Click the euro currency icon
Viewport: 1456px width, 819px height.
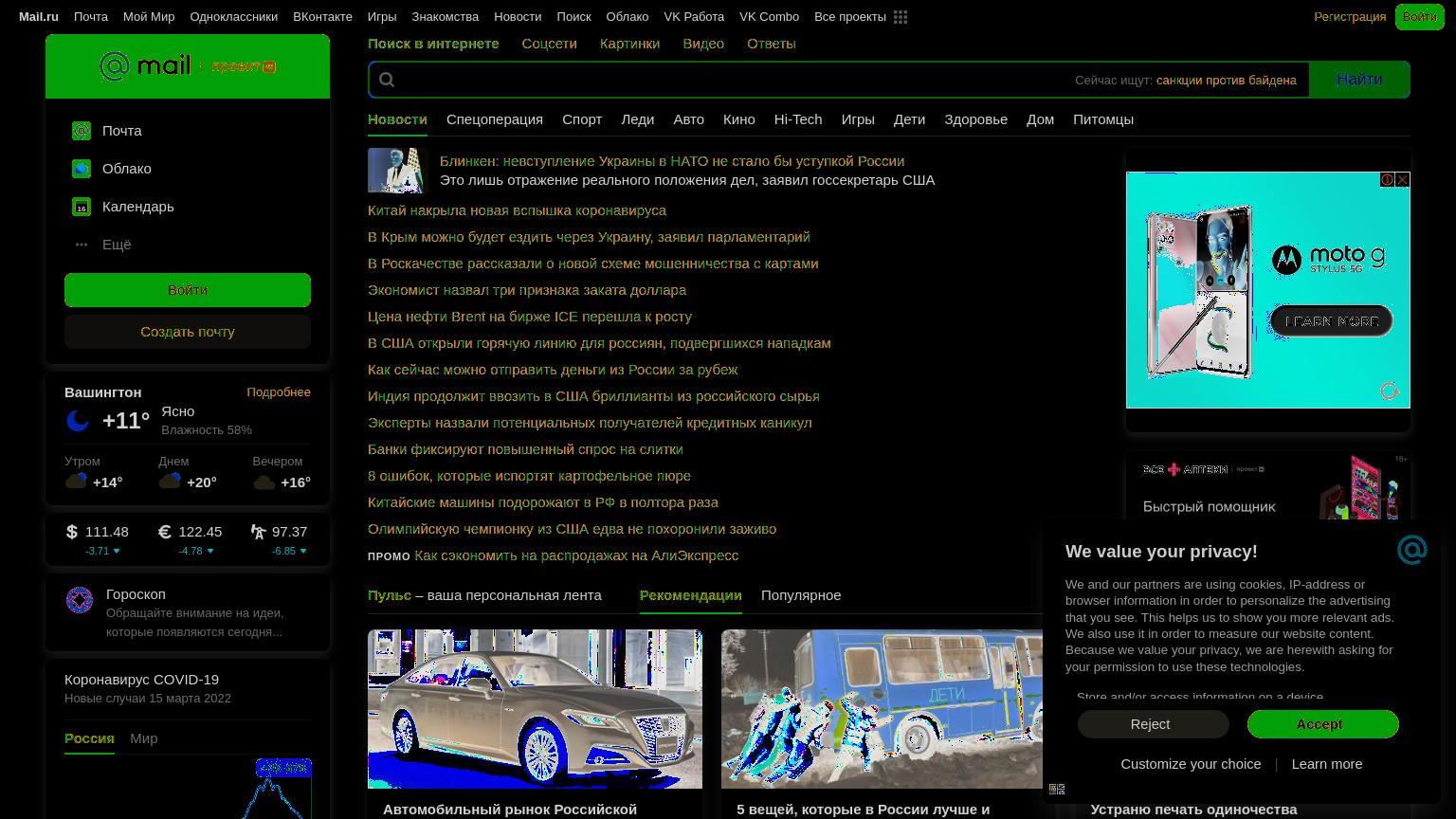coord(165,532)
